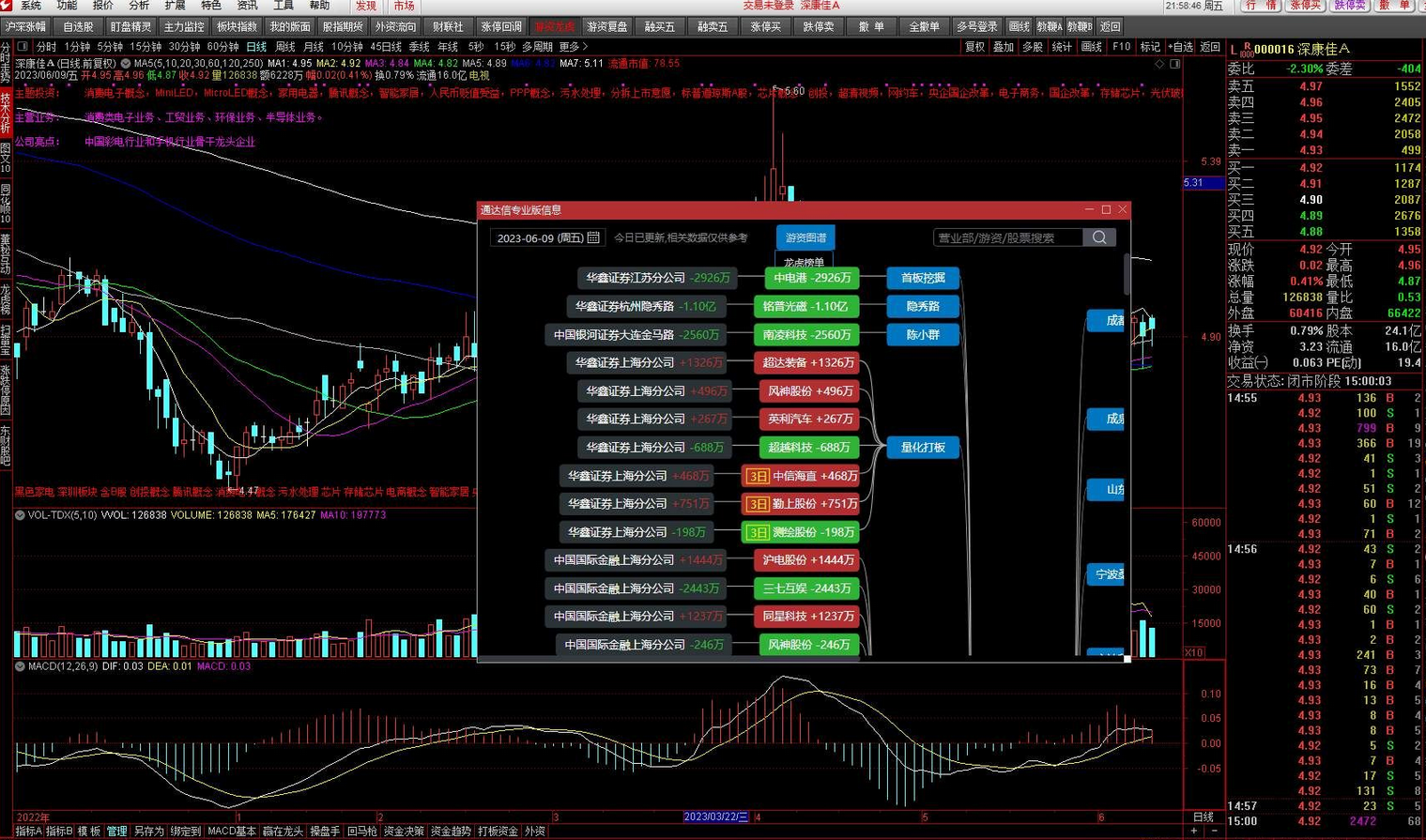
Task: Expand 更多 period options
Action: (573, 46)
